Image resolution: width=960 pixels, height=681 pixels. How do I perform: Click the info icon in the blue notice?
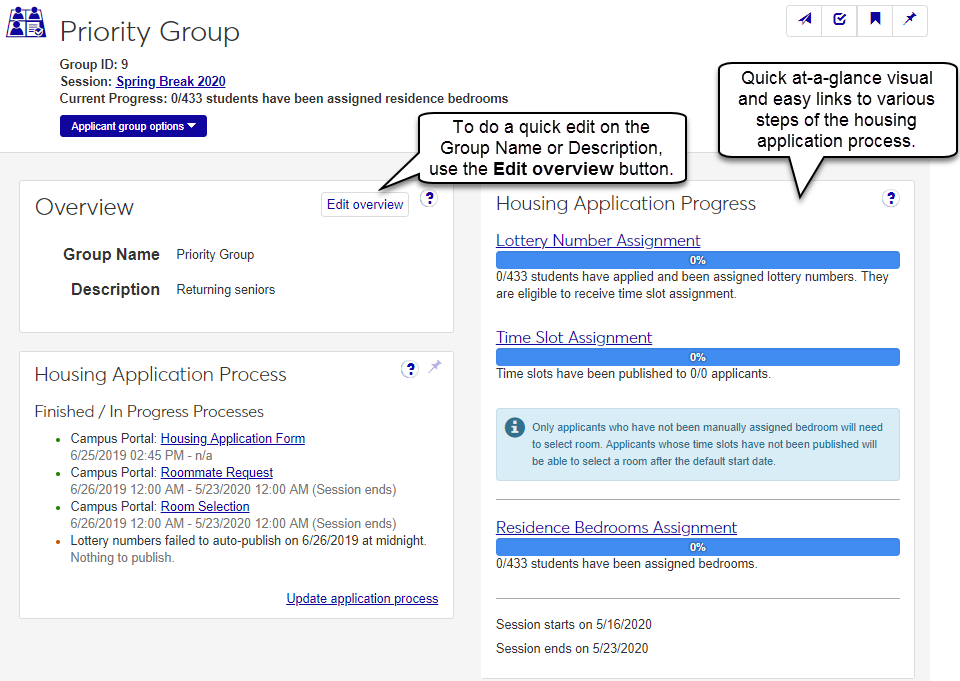pyautogui.click(x=514, y=428)
